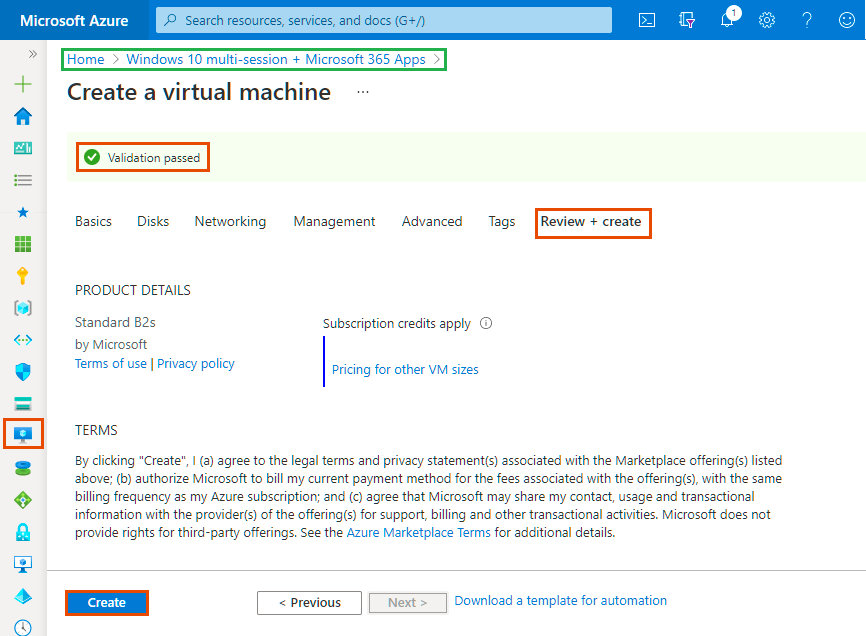Open the storage accounts bar icon
Screen dimensions: 866x636
(23, 404)
